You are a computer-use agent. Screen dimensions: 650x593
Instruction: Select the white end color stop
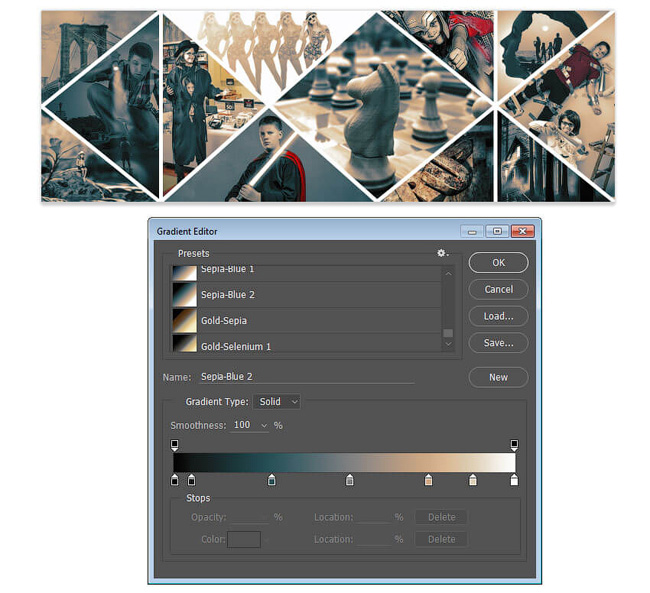coord(514,479)
